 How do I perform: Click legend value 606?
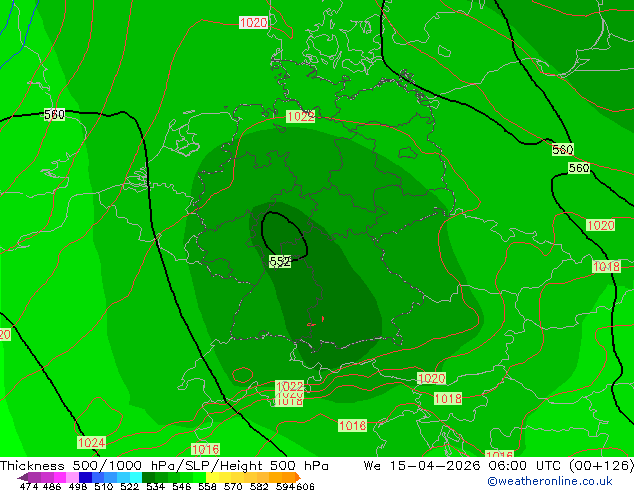[305, 486]
